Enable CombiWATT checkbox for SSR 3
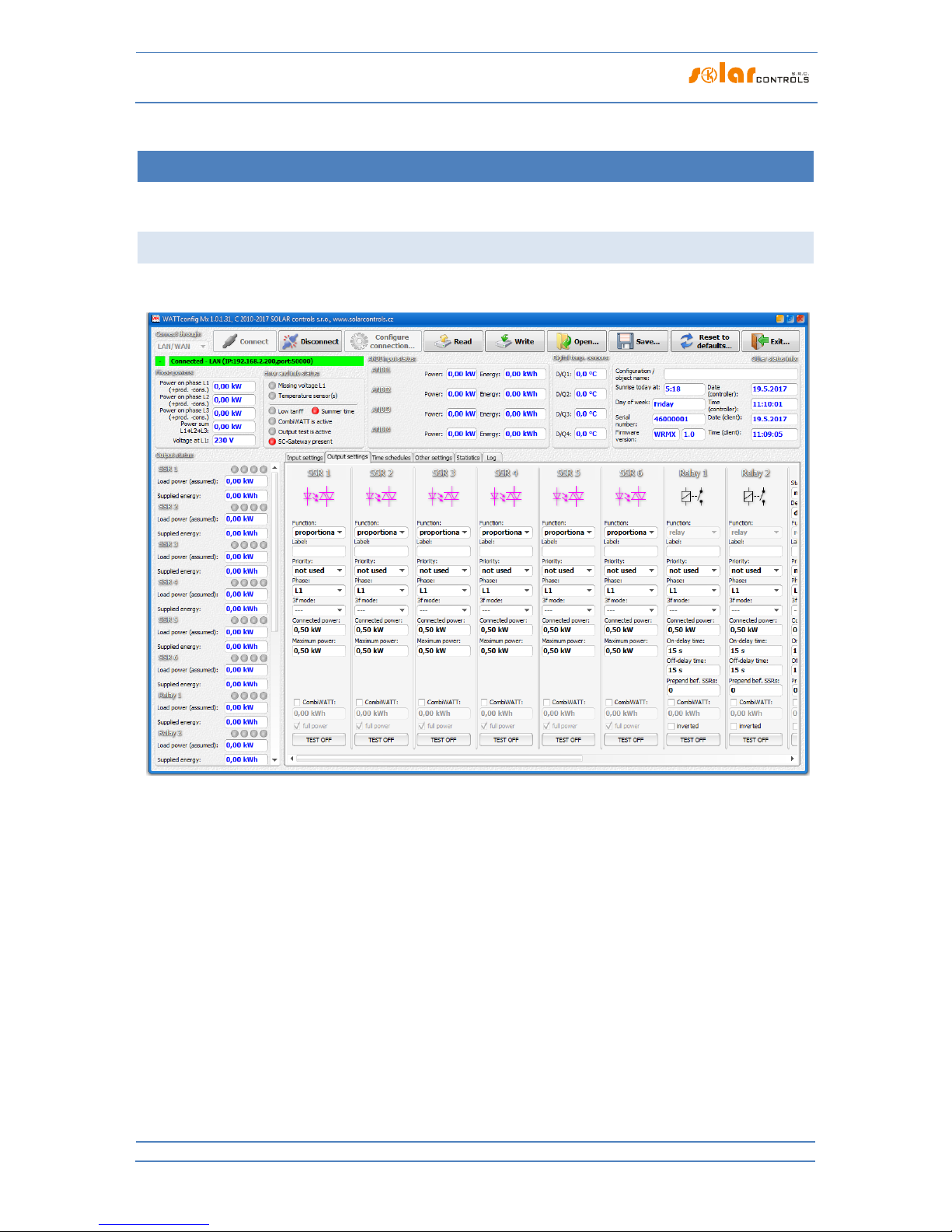 point(421,702)
